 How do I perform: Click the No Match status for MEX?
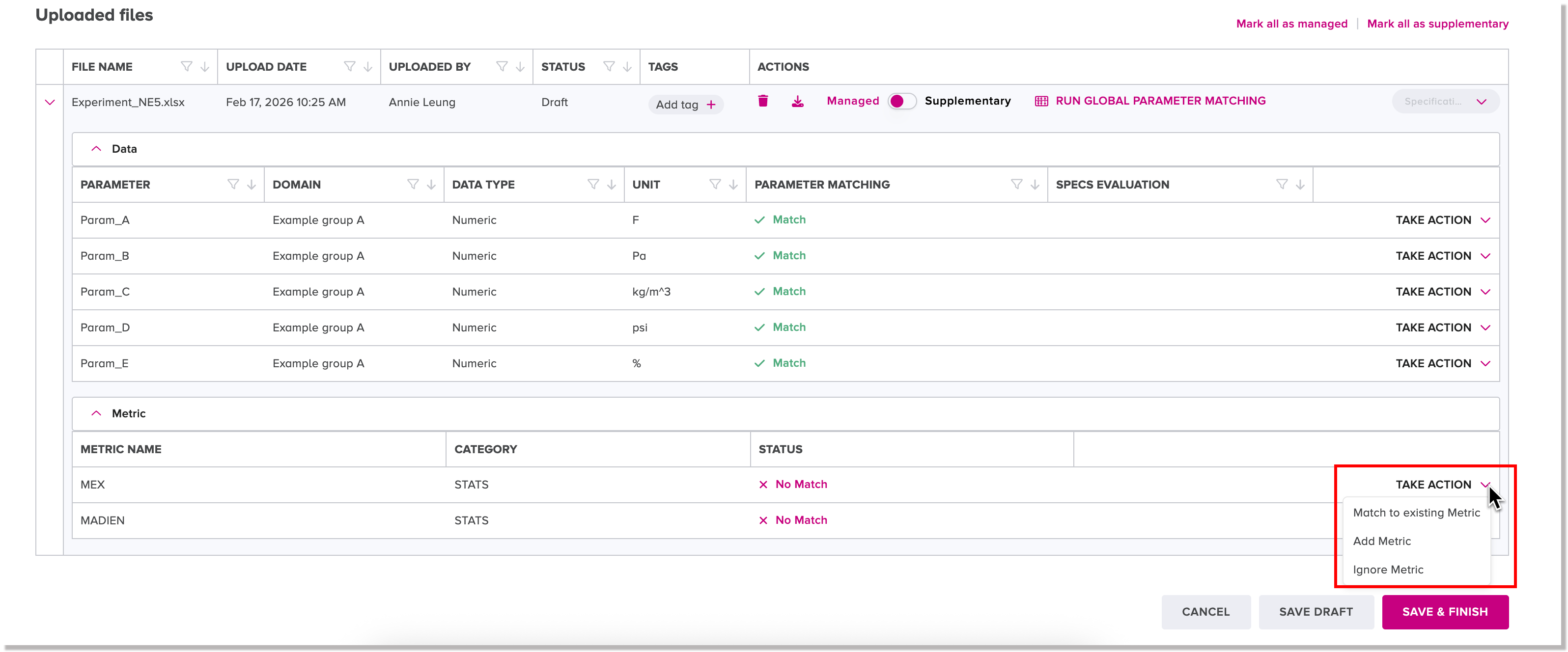coord(793,484)
